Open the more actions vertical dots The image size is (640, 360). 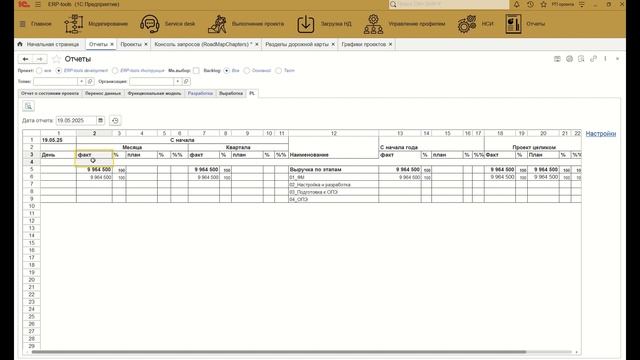click(x=605, y=59)
